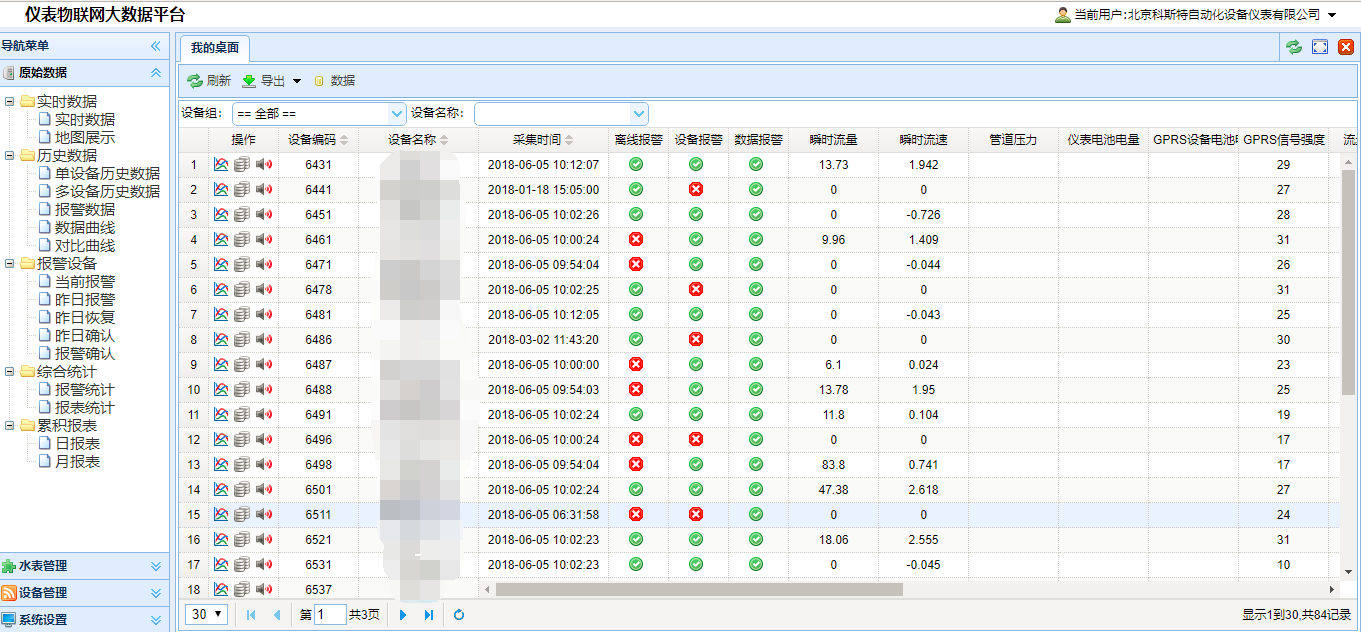The image size is (1361, 632).
Task: Click the refresh icon at the tab bar right
Action: click(x=1294, y=46)
